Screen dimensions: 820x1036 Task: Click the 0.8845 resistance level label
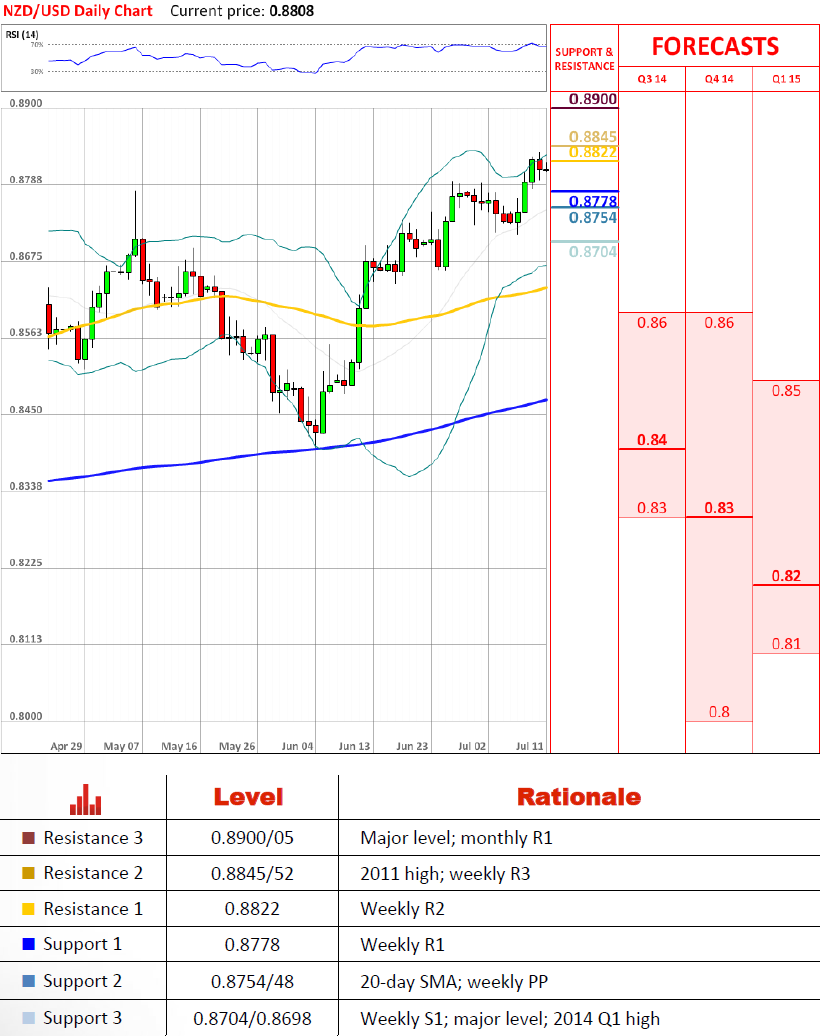click(x=593, y=137)
